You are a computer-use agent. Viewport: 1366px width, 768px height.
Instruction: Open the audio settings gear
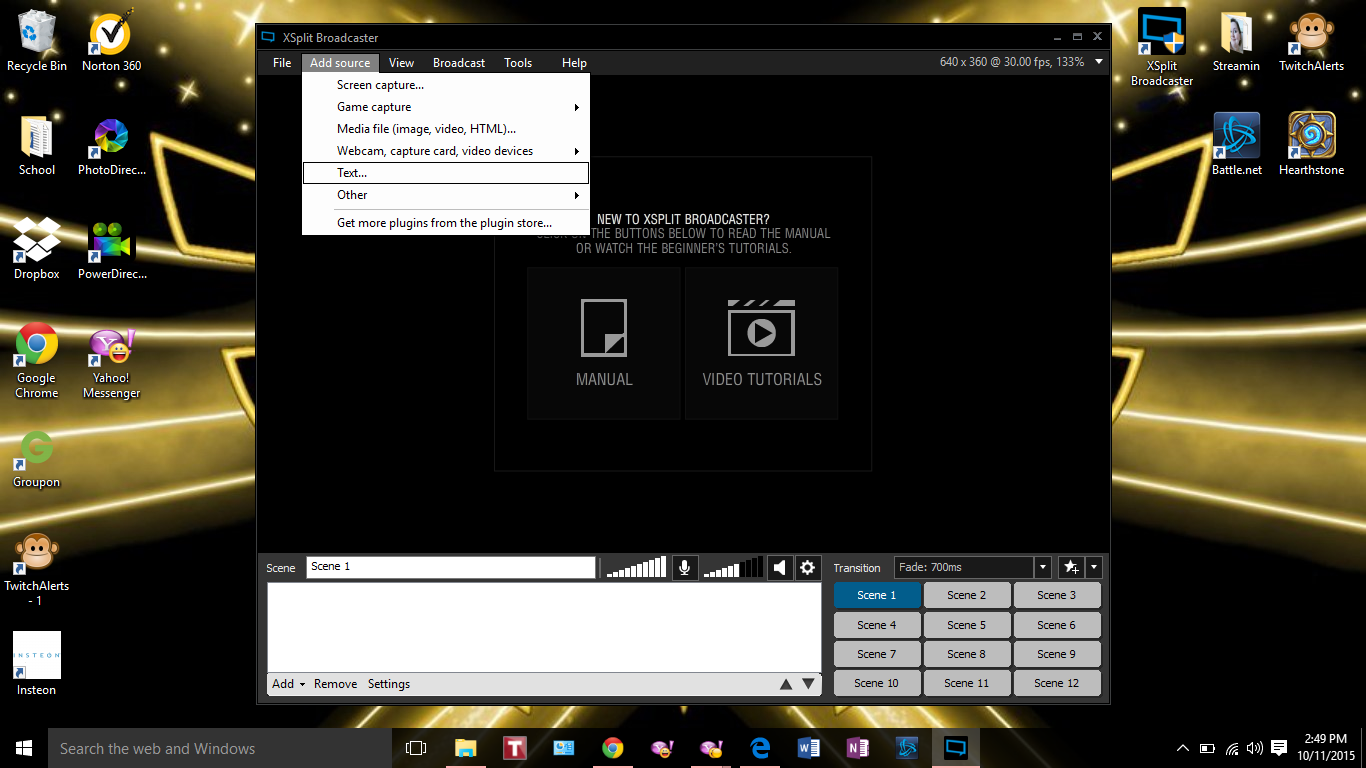[x=808, y=567]
